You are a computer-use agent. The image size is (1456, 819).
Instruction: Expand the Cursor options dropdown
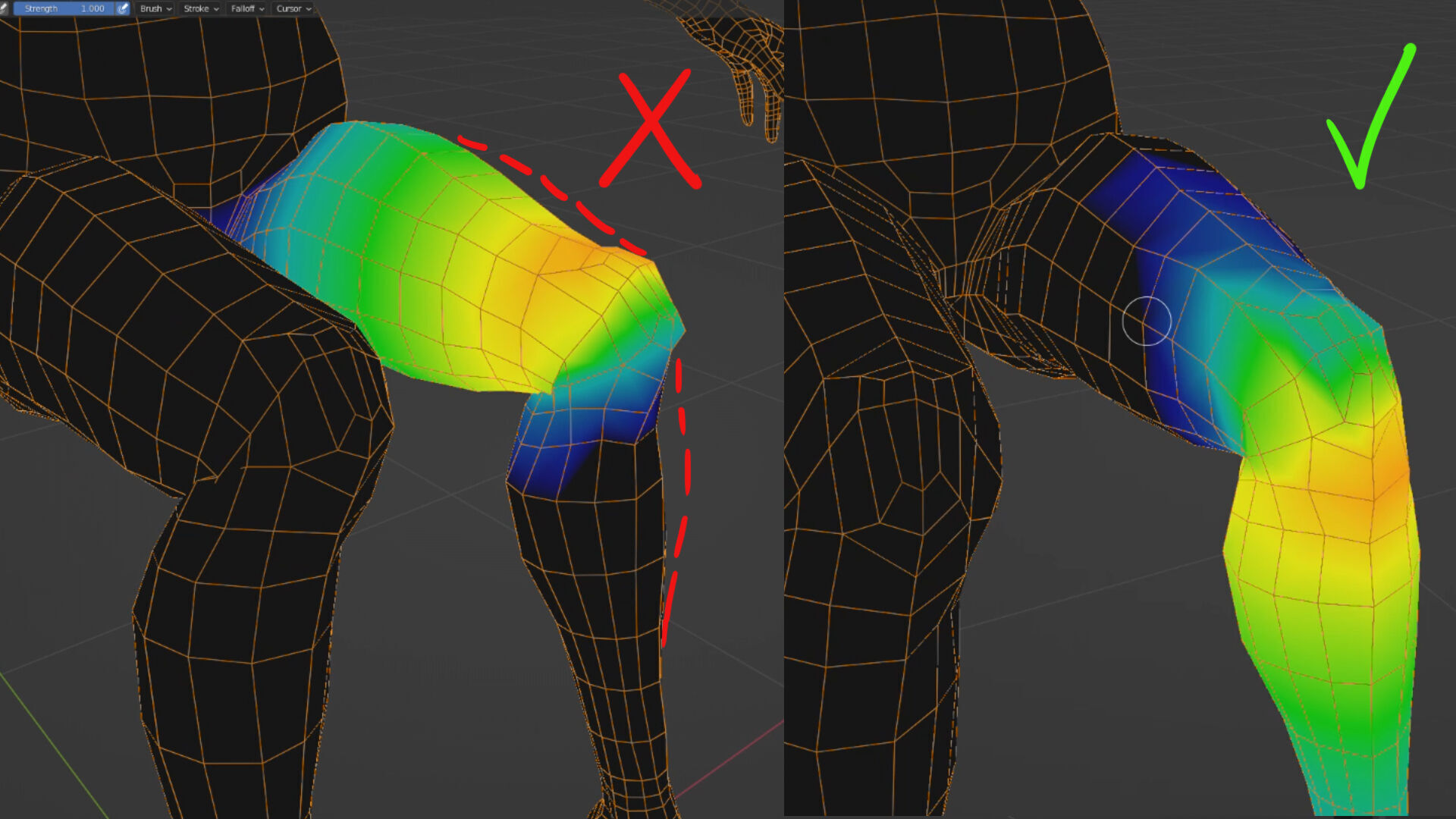293,8
